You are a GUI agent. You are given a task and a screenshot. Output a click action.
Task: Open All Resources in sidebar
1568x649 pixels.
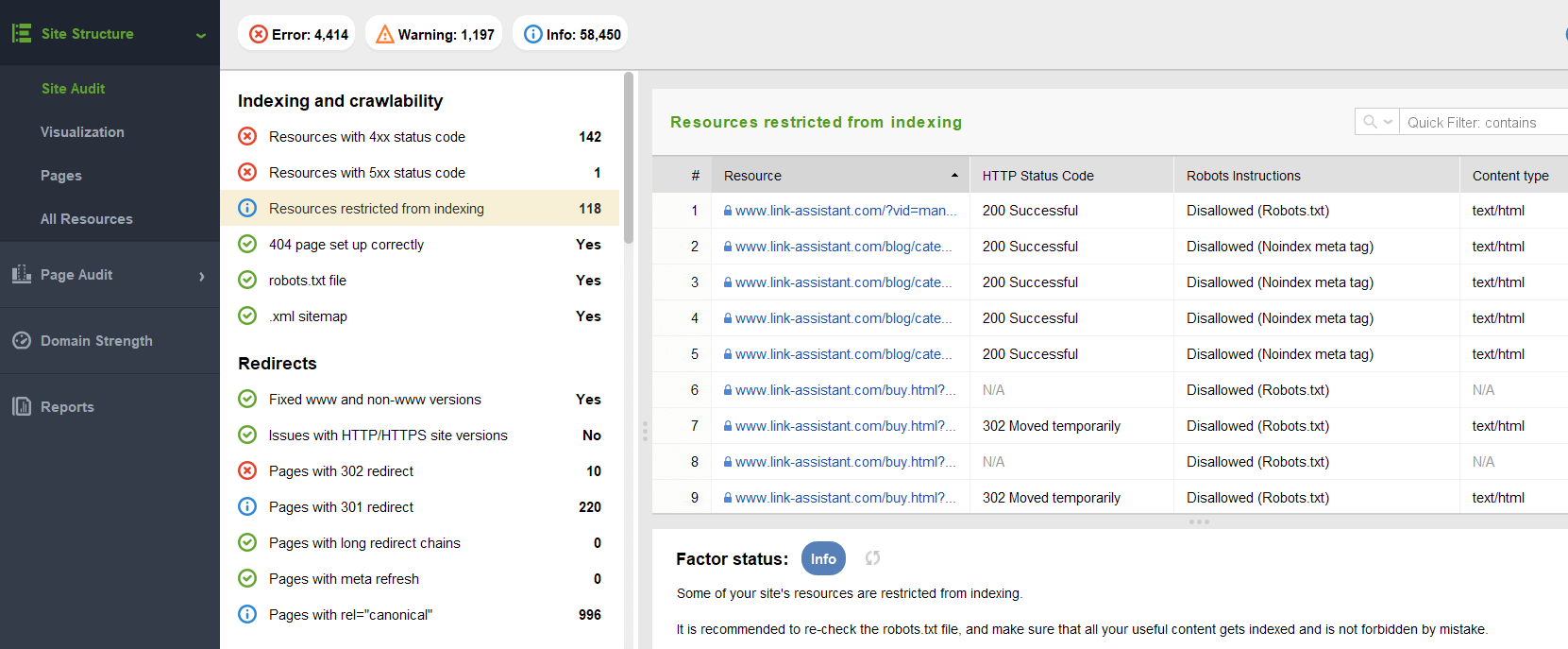[x=86, y=218]
